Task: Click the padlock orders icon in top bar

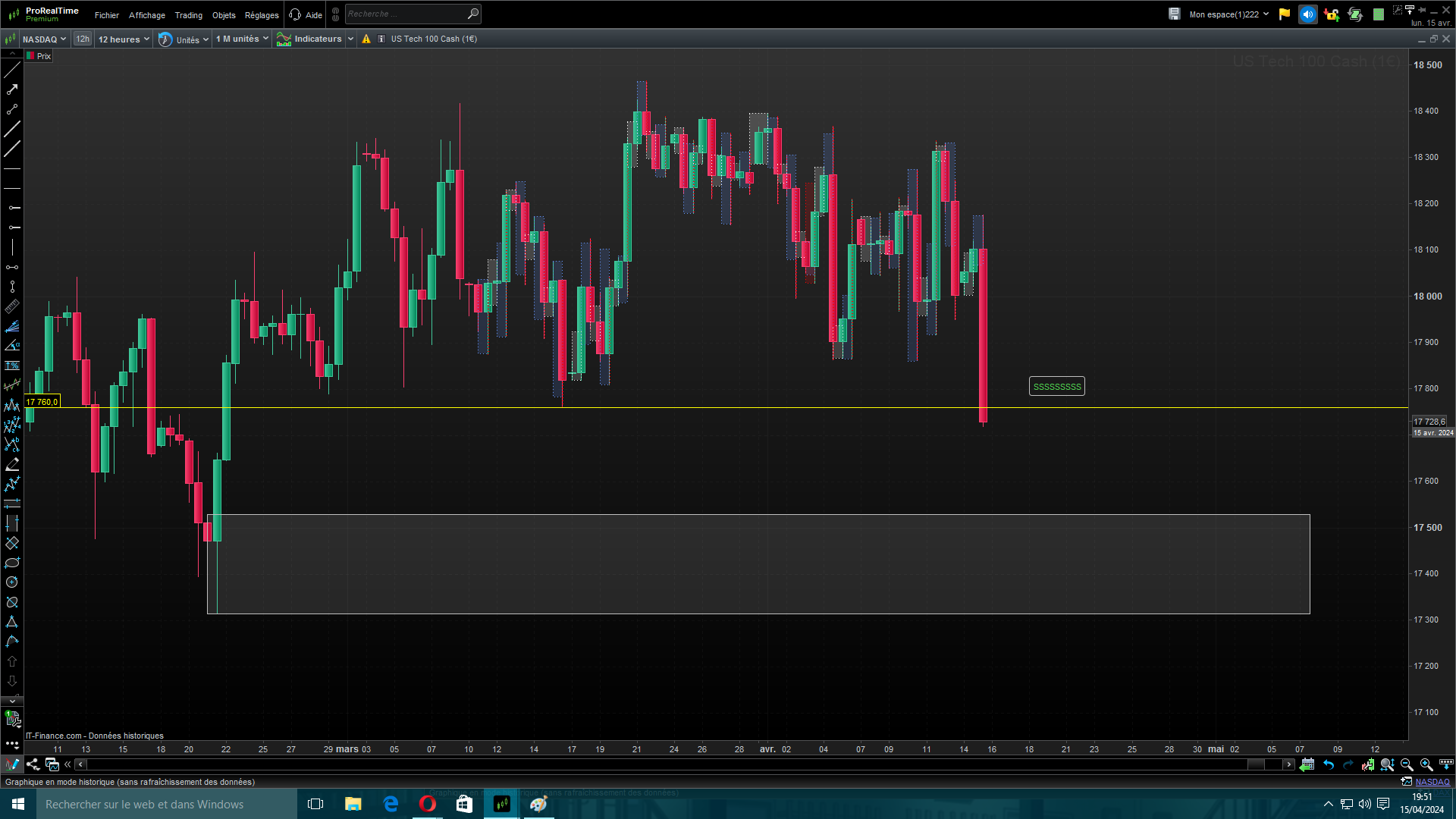Action: [1332, 14]
